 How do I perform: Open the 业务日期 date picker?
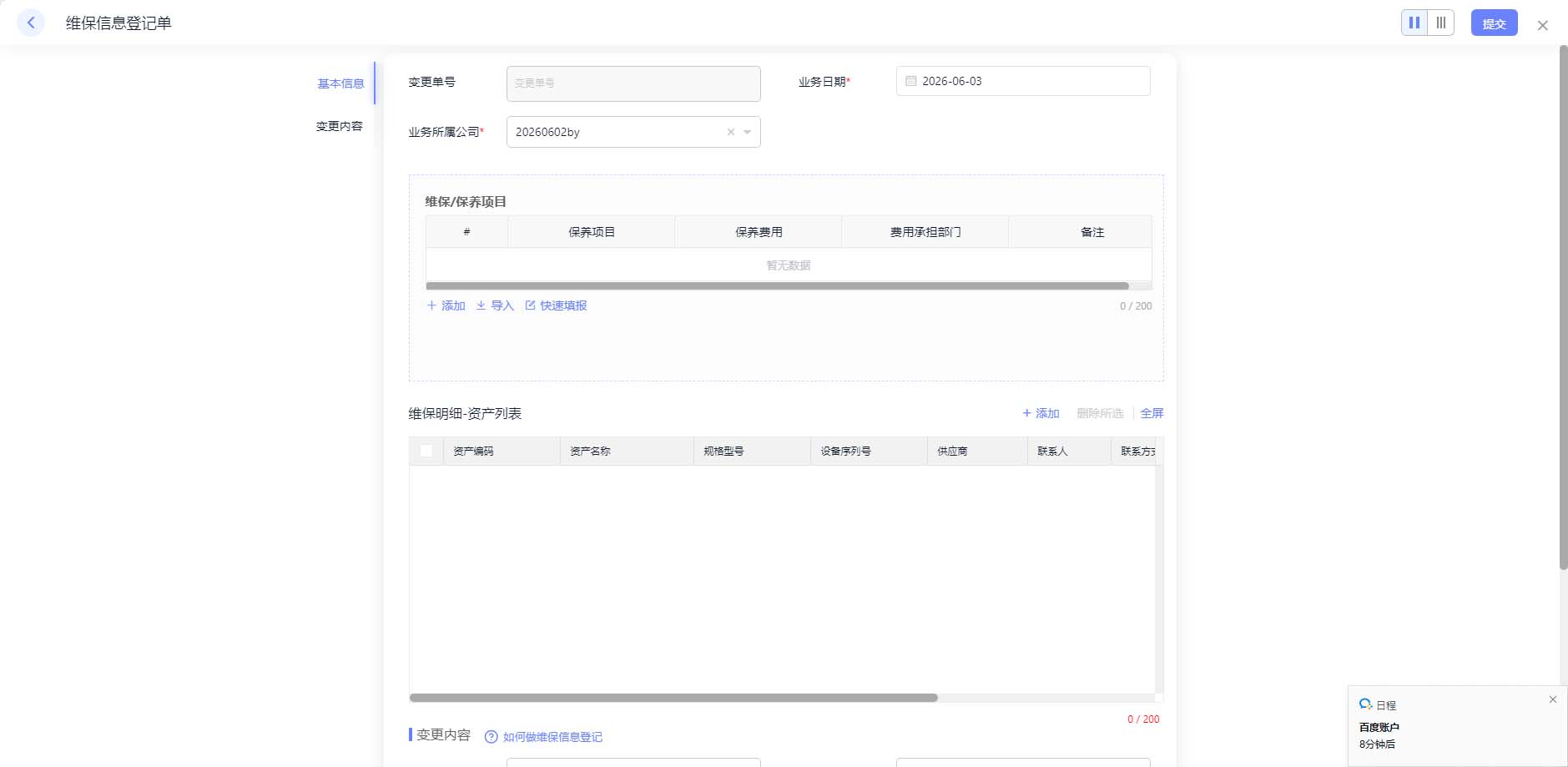pos(1023,81)
